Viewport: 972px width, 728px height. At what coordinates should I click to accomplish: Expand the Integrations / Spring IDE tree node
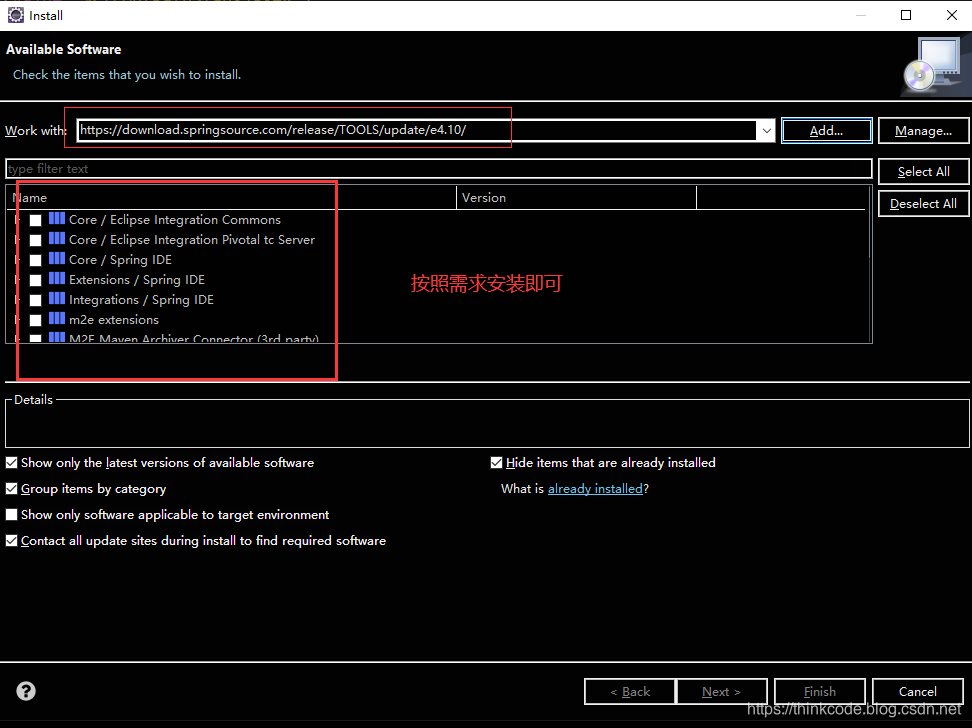(16, 300)
